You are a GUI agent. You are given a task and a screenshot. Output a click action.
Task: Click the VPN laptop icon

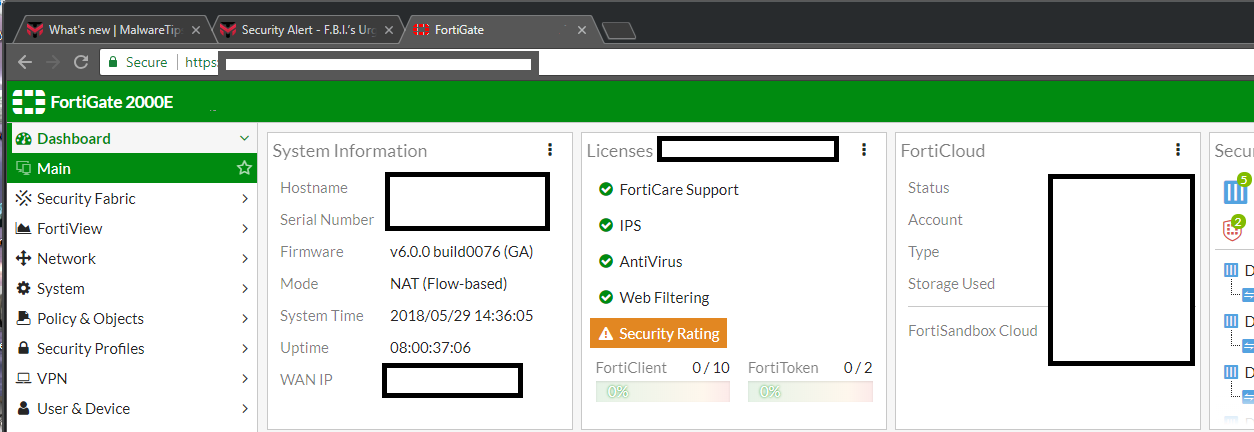coord(24,379)
